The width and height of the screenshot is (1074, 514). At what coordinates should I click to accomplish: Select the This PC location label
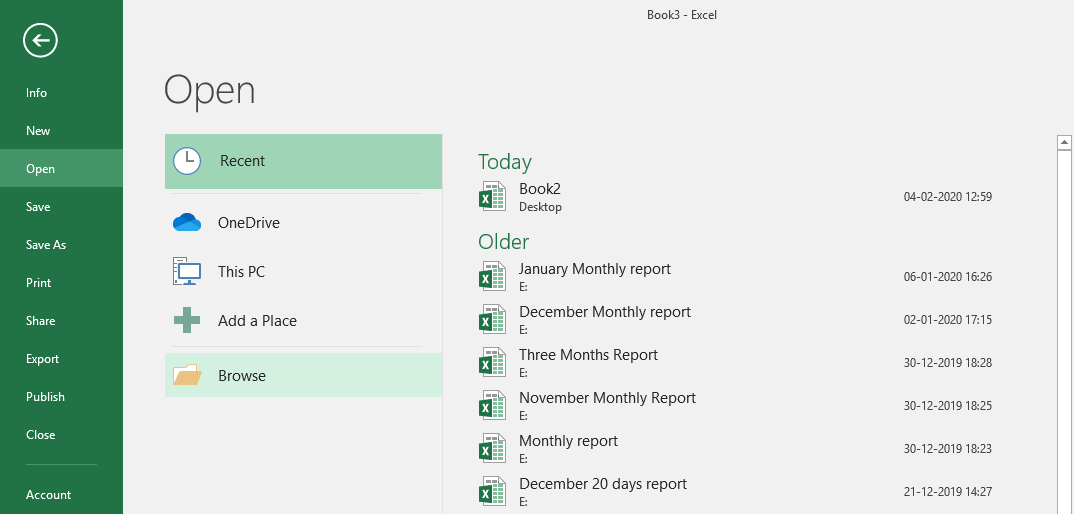(x=241, y=271)
